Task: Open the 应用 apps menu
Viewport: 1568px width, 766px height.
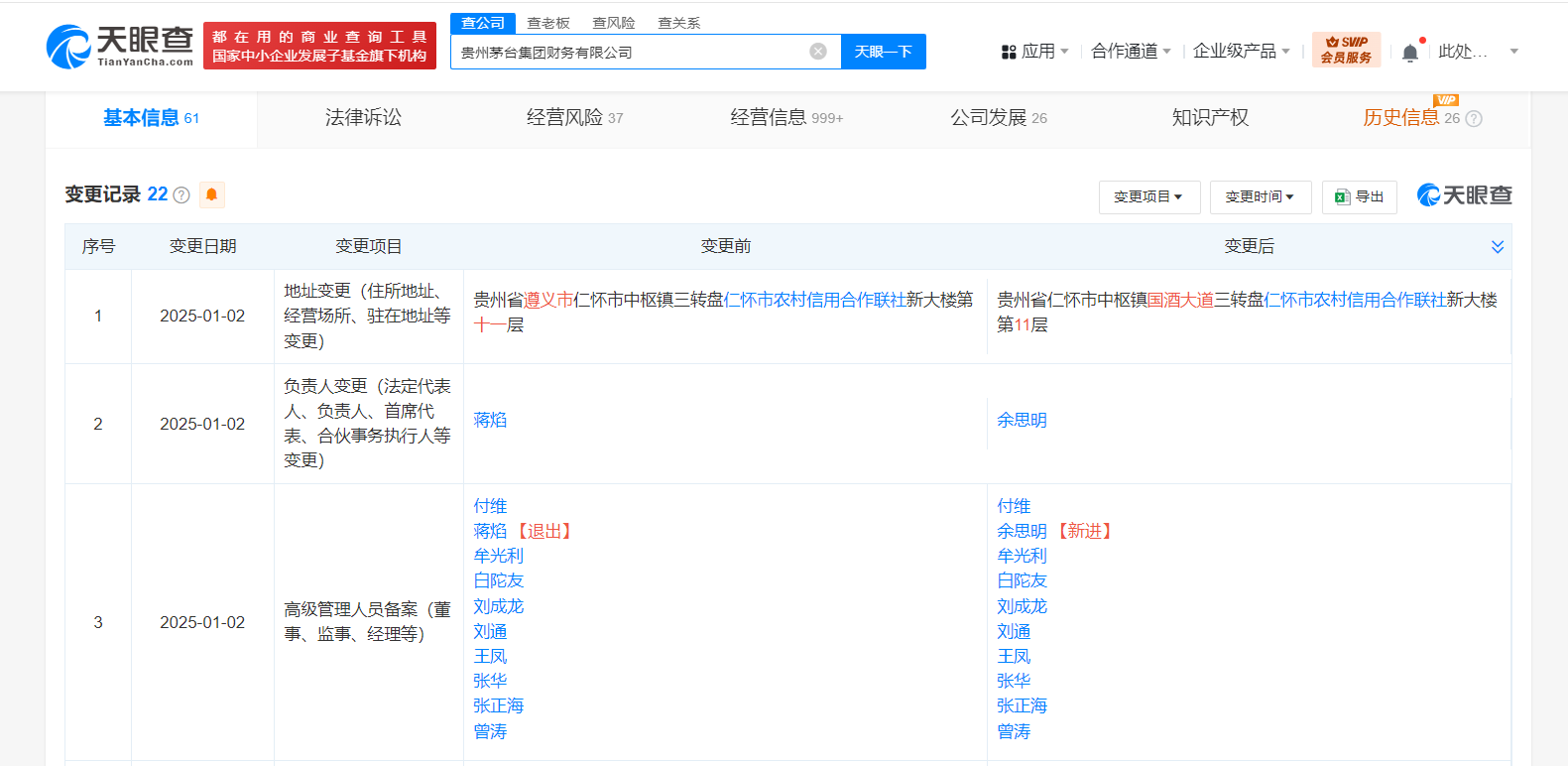Action: coord(1035,52)
